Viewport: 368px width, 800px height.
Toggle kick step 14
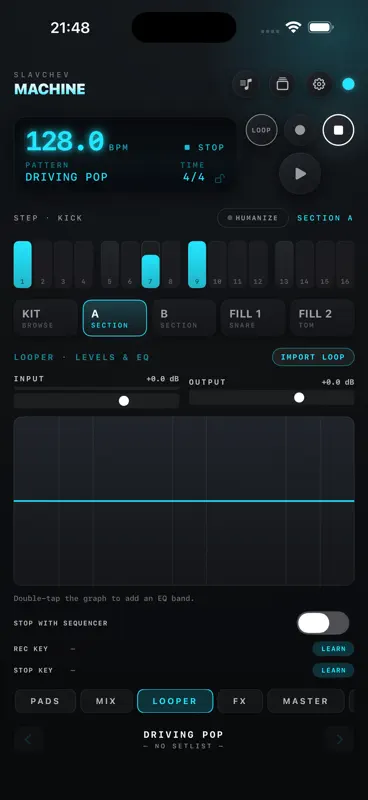click(x=305, y=264)
